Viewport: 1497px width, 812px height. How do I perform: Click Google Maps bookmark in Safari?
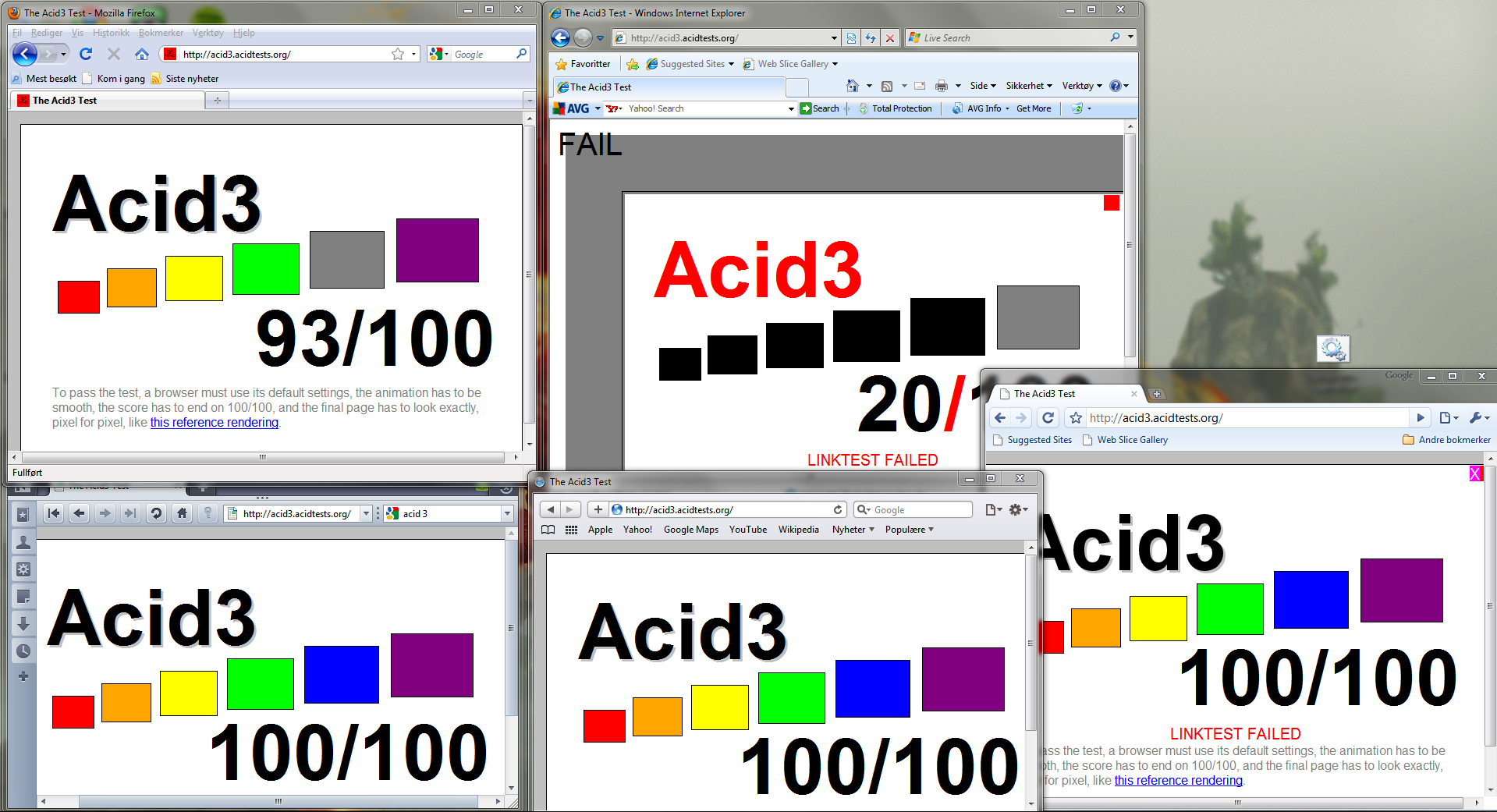pyautogui.click(x=690, y=530)
